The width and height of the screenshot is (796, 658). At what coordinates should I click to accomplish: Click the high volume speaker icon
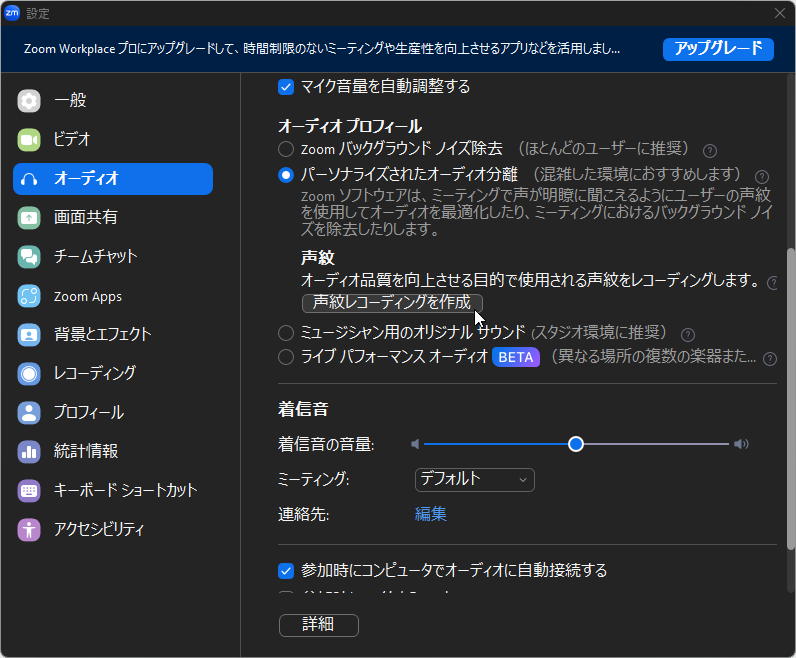741,444
